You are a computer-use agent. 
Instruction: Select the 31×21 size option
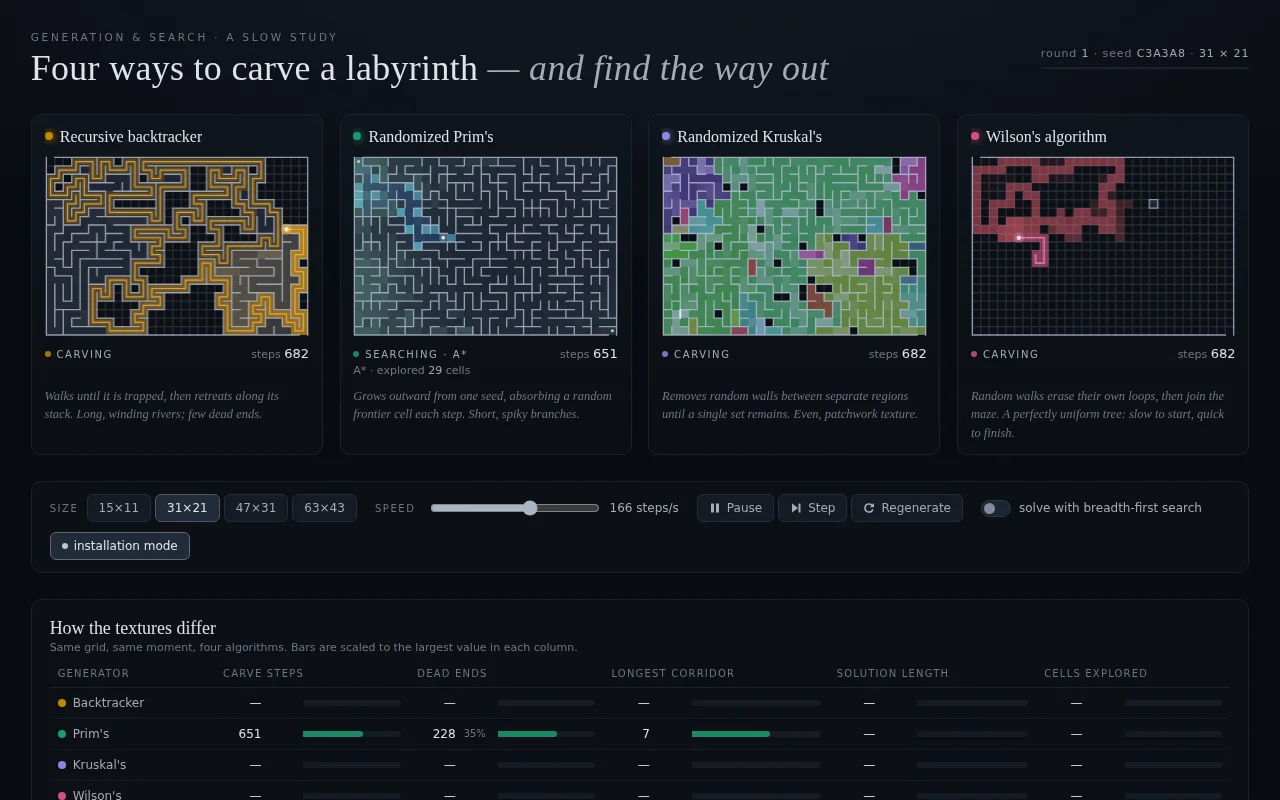(187, 508)
